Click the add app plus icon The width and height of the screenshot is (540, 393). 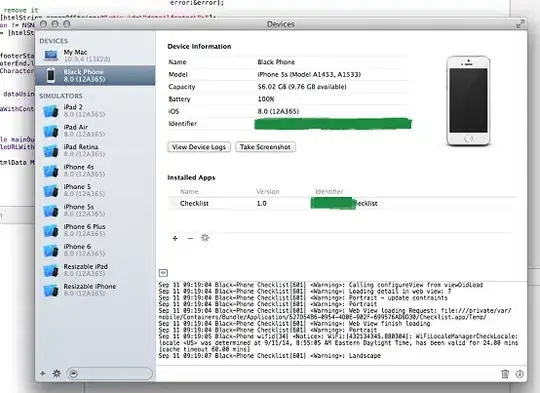tap(175, 238)
